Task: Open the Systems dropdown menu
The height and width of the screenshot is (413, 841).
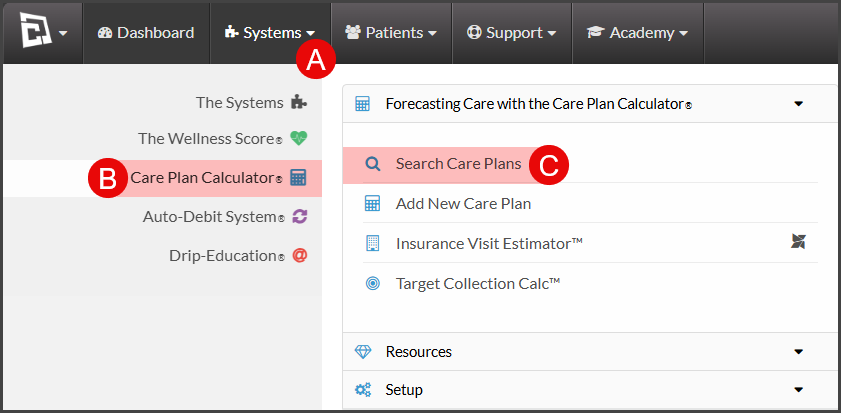Action: pos(270,33)
